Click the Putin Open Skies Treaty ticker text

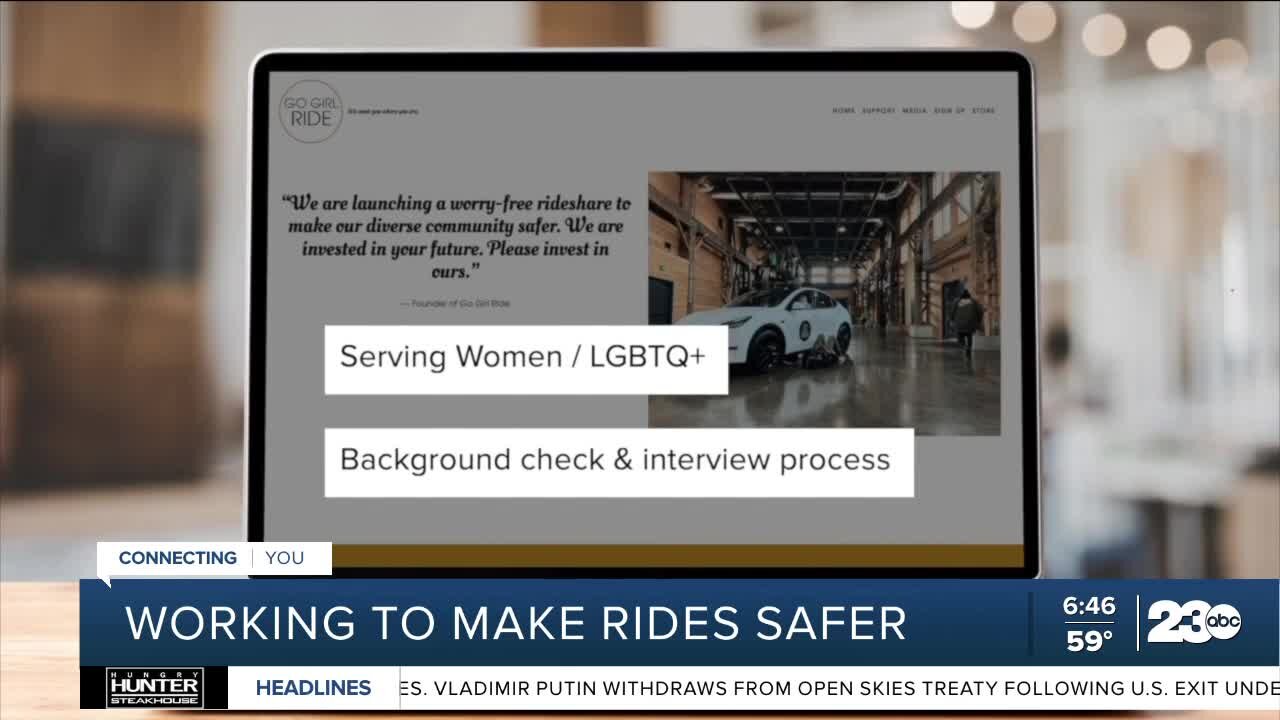[840, 688]
